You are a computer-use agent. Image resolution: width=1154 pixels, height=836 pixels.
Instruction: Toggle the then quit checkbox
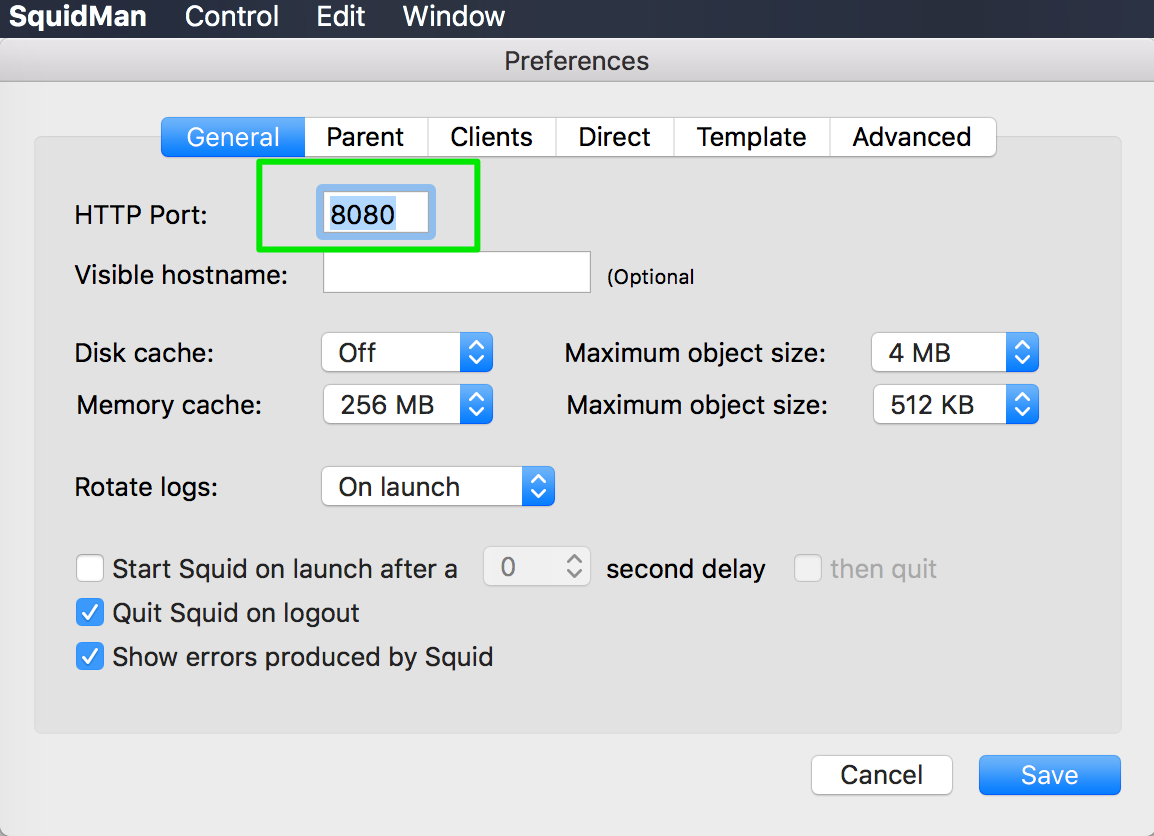[808, 568]
